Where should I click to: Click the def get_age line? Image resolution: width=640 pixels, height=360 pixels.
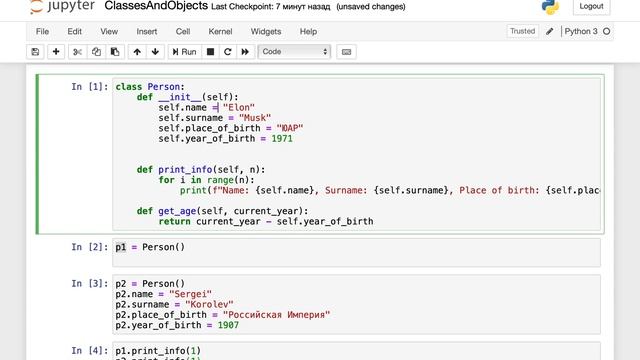click(222, 211)
